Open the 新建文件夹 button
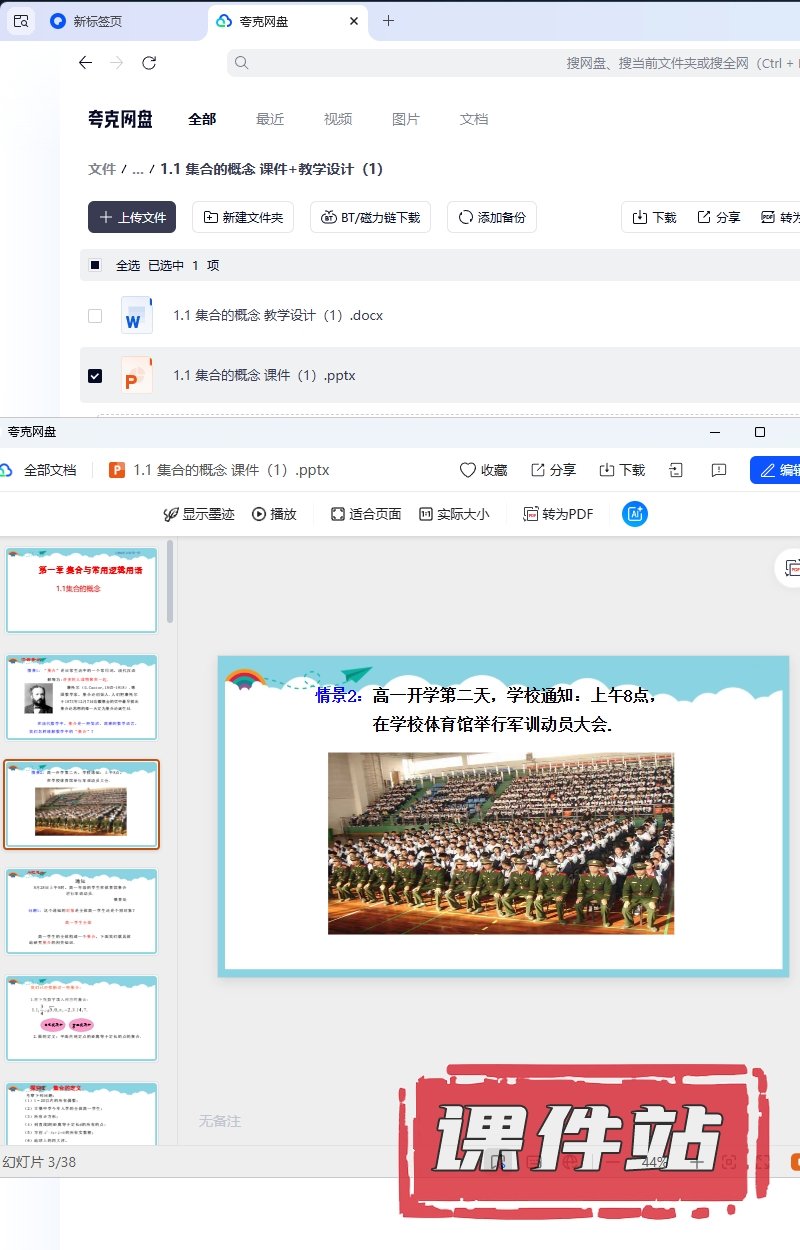Image resolution: width=800 pixels, height=1250 pixels. (243, 217)
